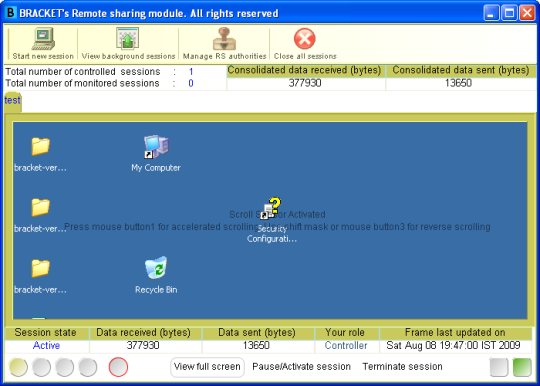This screenshot has width=540, height=386.
Task: Click the red-outlined round button
Action: (118, 367)
